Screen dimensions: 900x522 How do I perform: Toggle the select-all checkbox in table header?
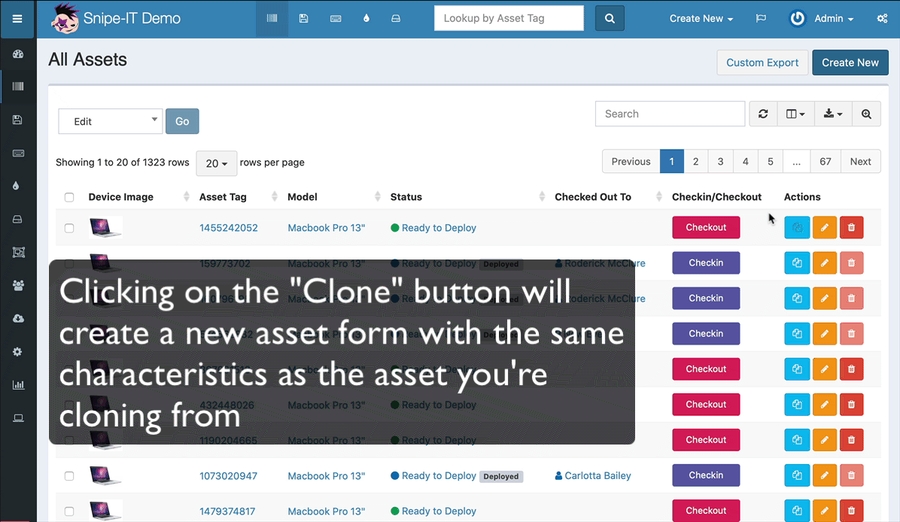[x=69, y=197]
